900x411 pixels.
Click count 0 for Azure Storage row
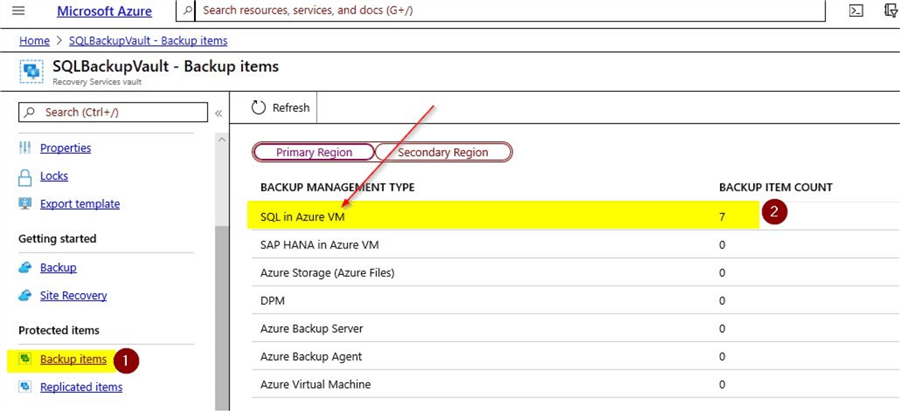[722, 273]
